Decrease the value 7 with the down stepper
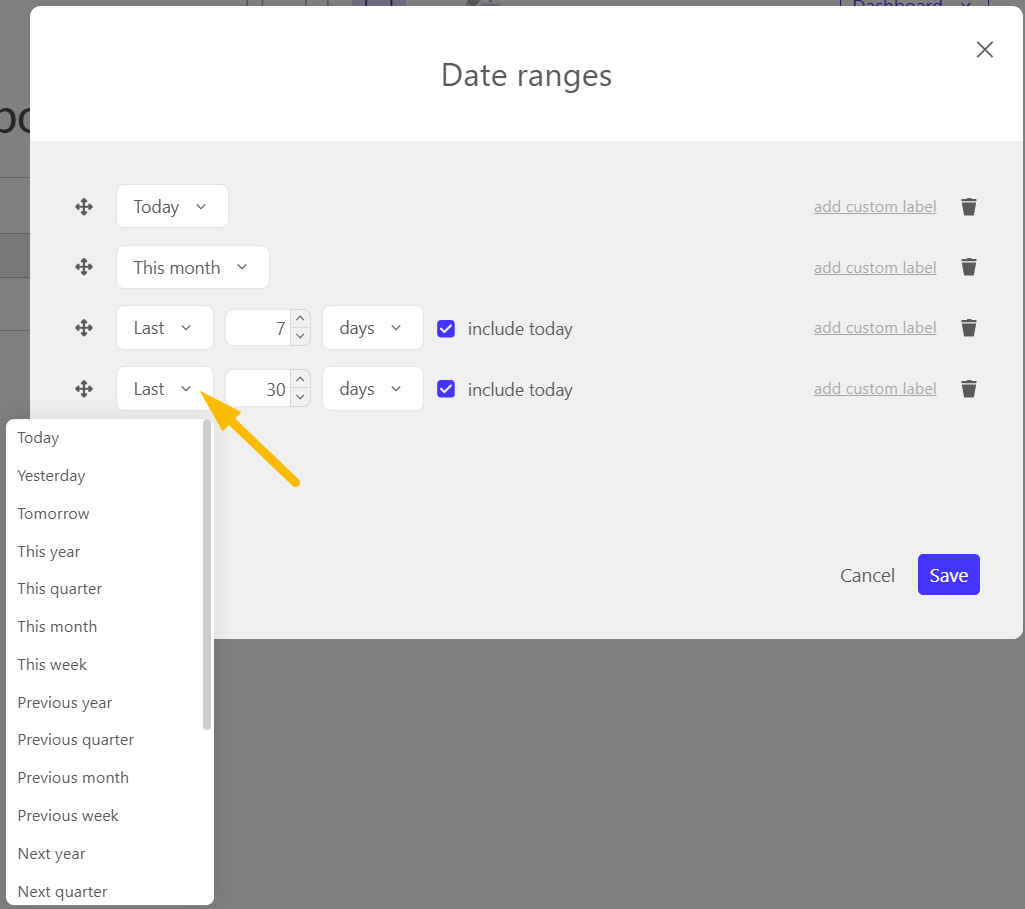The image size is (1025, 909). pos(300,336)
